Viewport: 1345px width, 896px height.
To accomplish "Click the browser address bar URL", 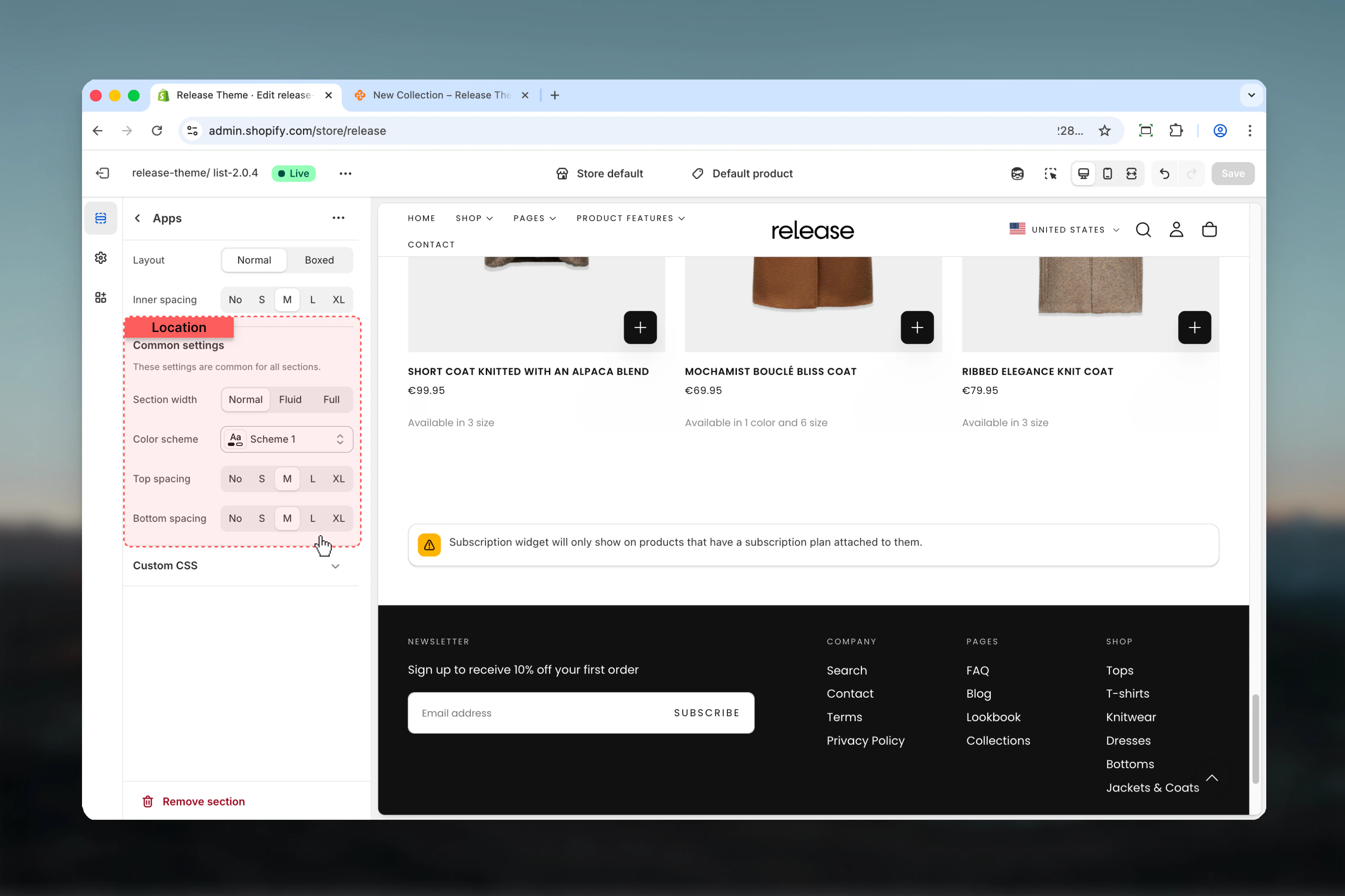I will point(297,131).
